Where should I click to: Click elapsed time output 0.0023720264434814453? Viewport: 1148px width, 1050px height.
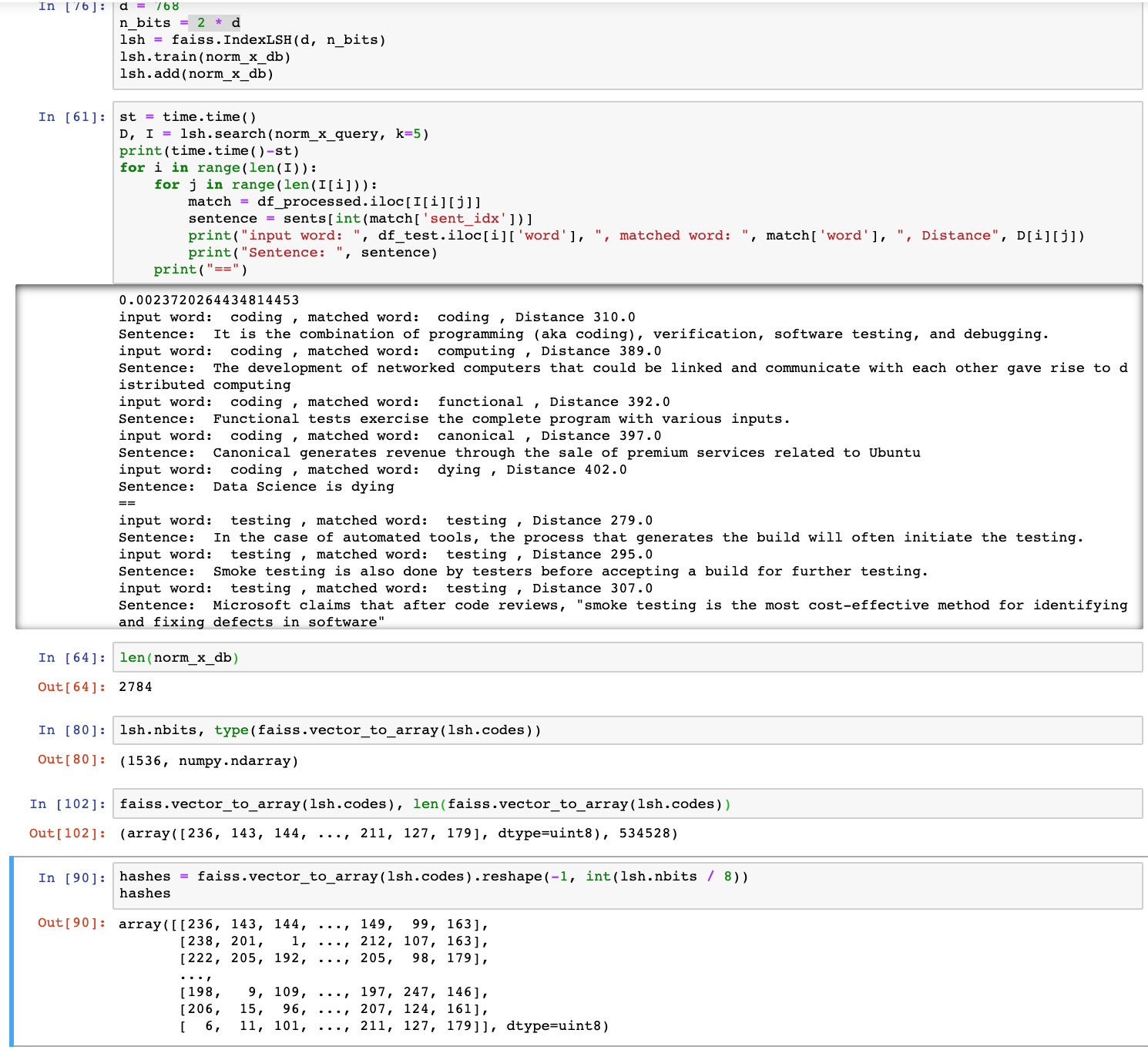(x=209, y=300)
